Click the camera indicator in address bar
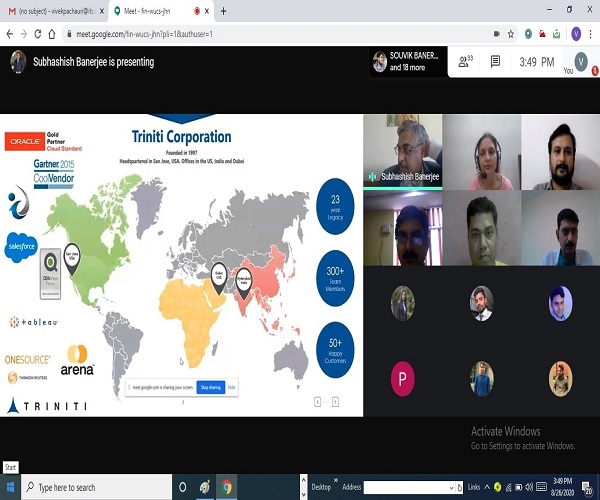600x500 pixels. click(497, 34)
